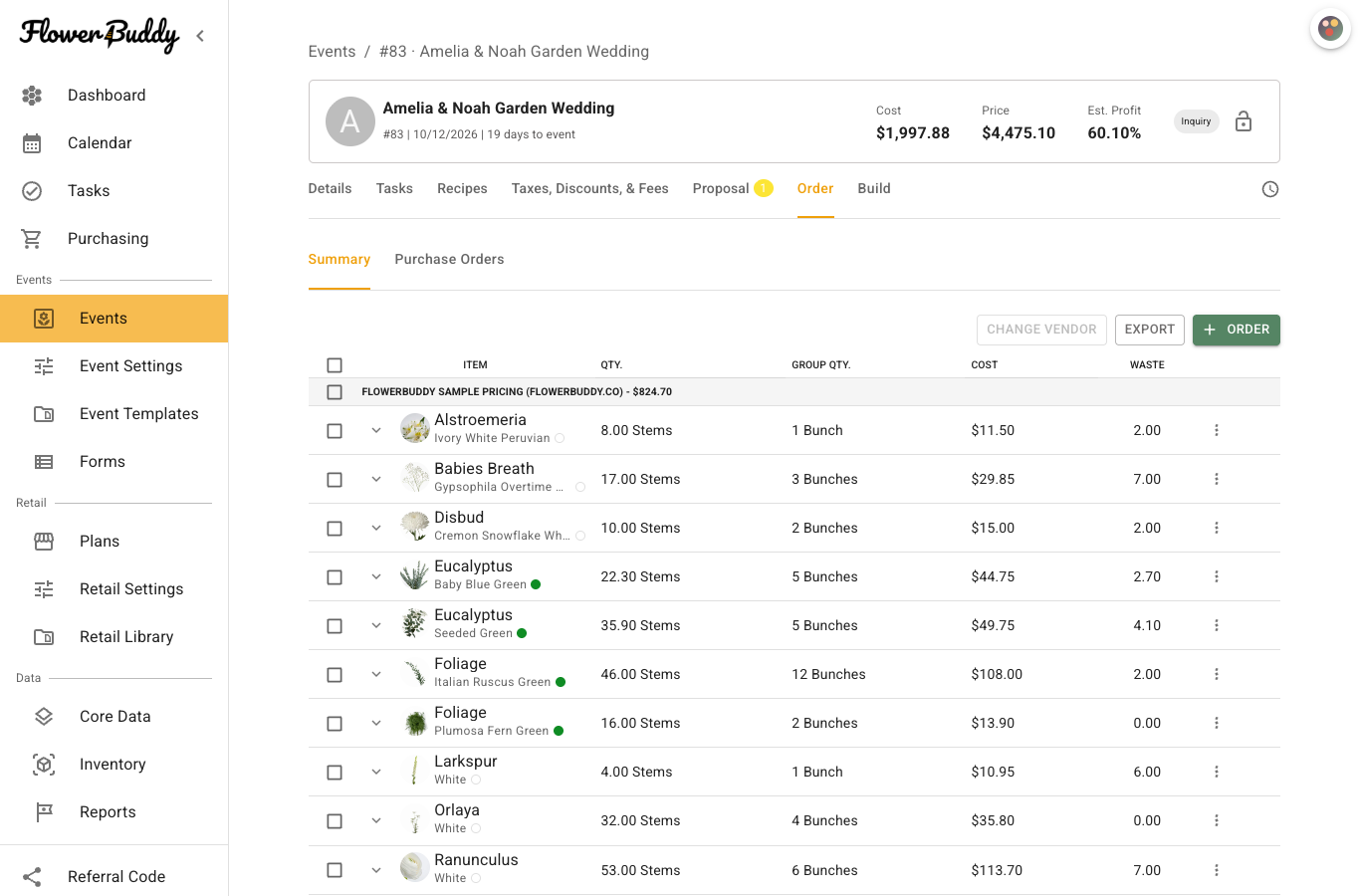The image size is (1359, 896).
Task: Click the Change Vendor button
Action: point(1041,330)
